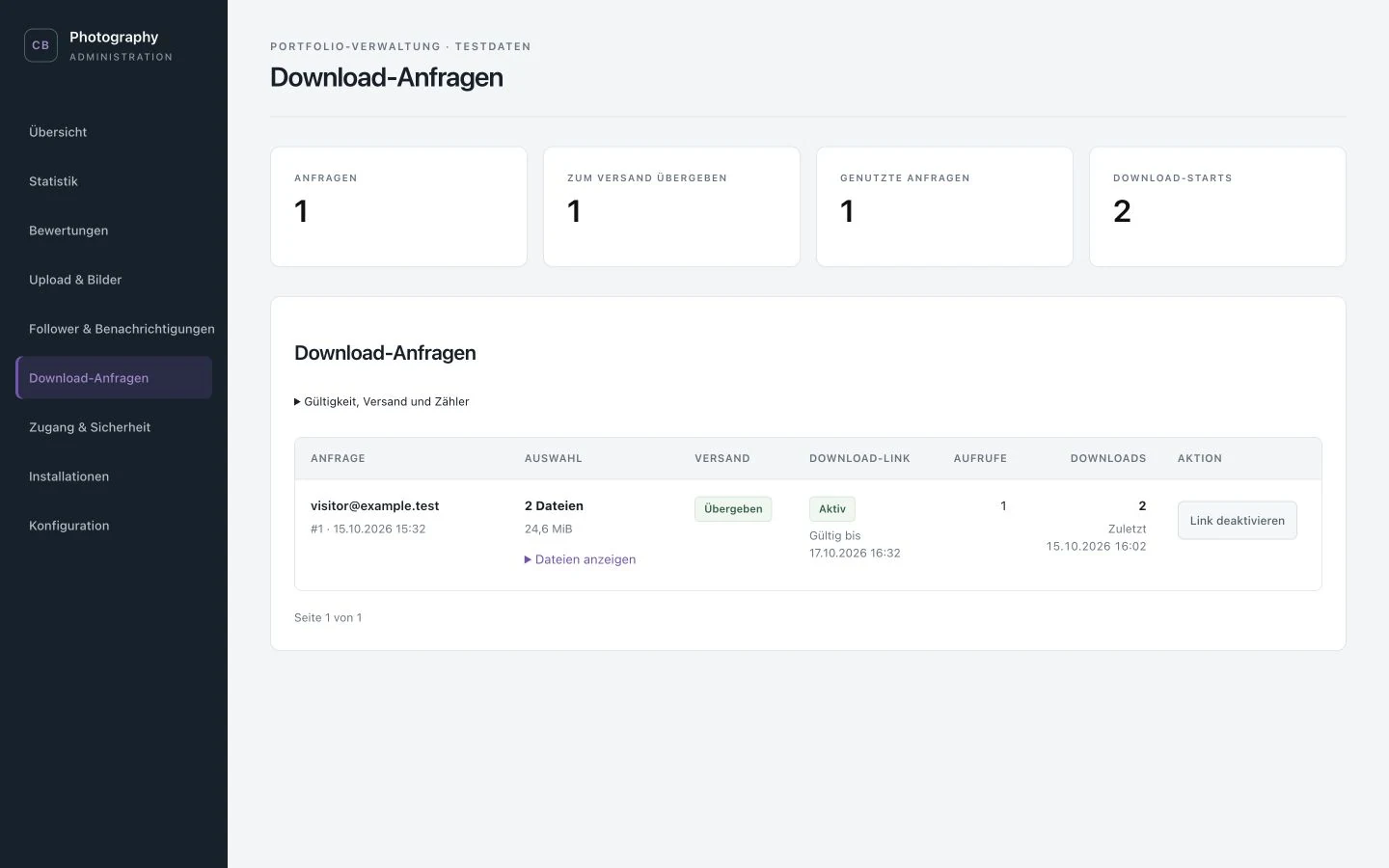Click the Photography title in sidebar
1389x868 pixels.
click(x=114, y=37)
